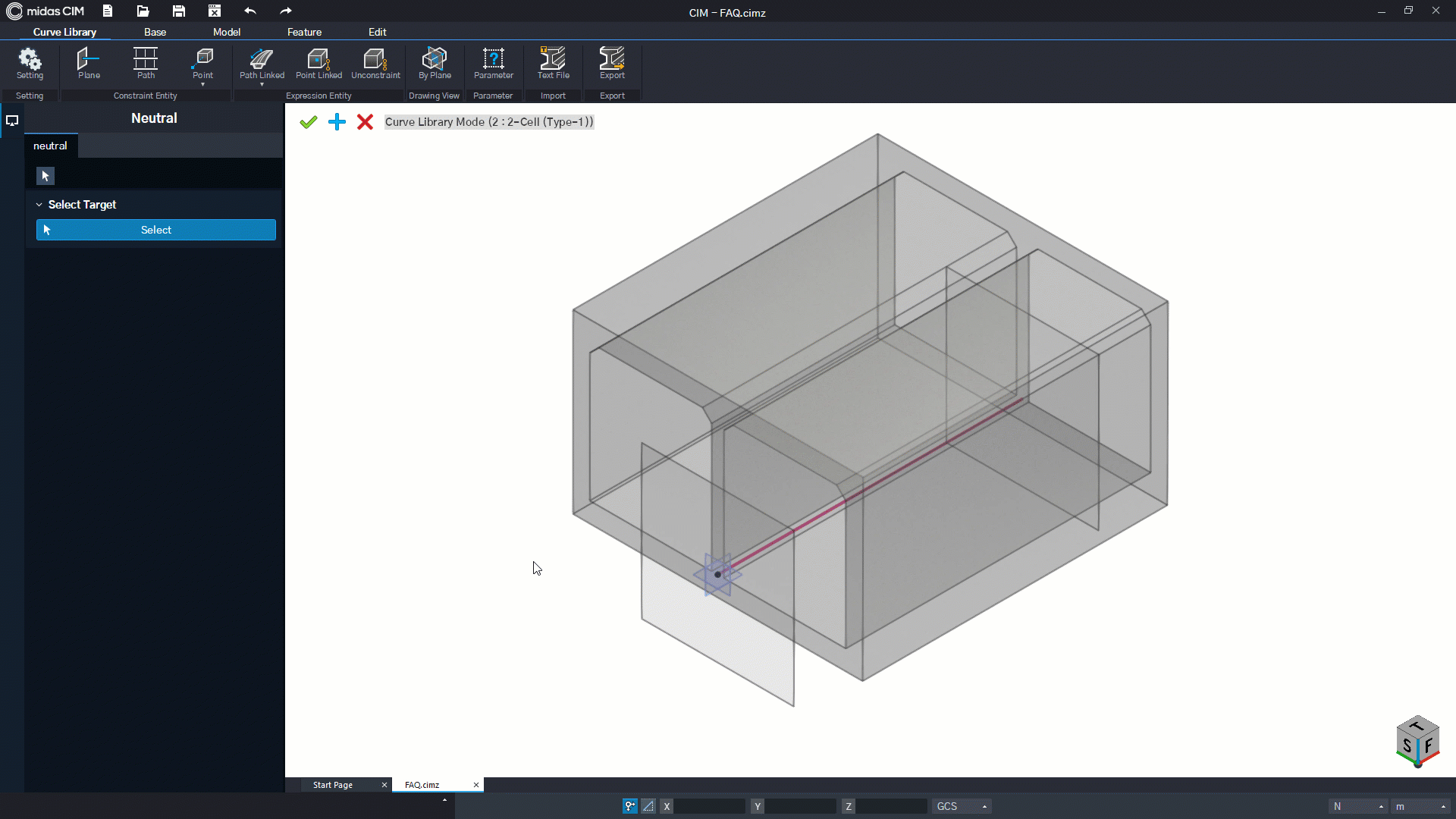
Task: Cancel with the red X icon
Action: point(365,122)
